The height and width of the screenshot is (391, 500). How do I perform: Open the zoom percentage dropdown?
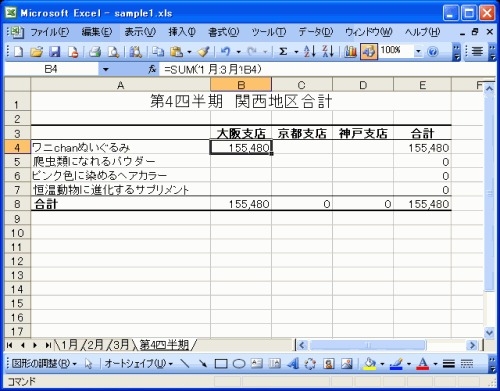pos(418,52)
